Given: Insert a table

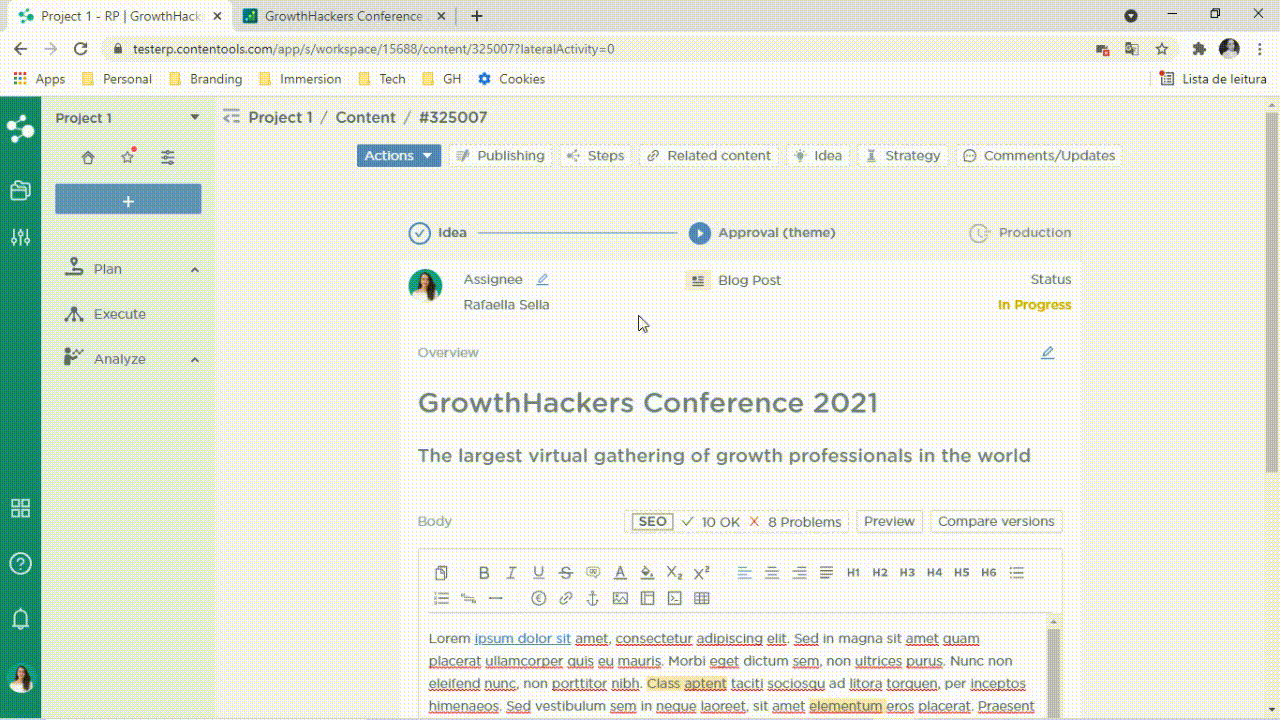Looking at the screenshot, I should [701, 598].
